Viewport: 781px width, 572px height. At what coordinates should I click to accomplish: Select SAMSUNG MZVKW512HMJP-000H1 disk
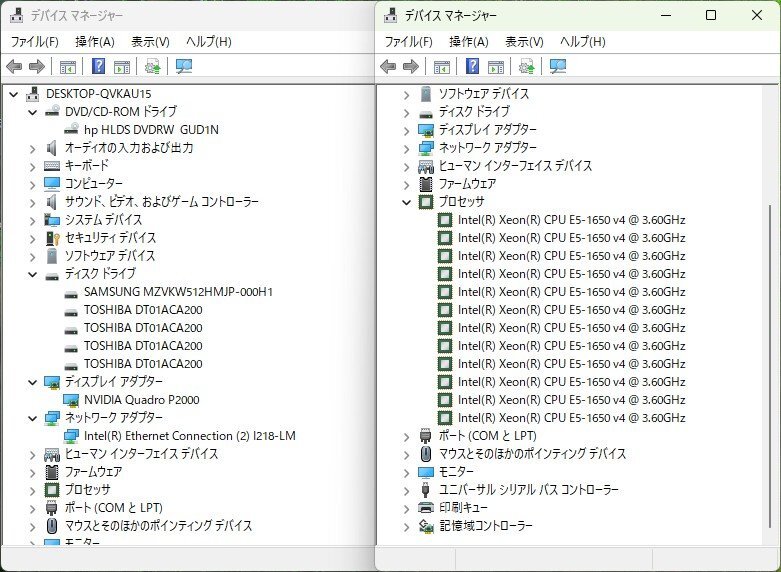(178, 291)
